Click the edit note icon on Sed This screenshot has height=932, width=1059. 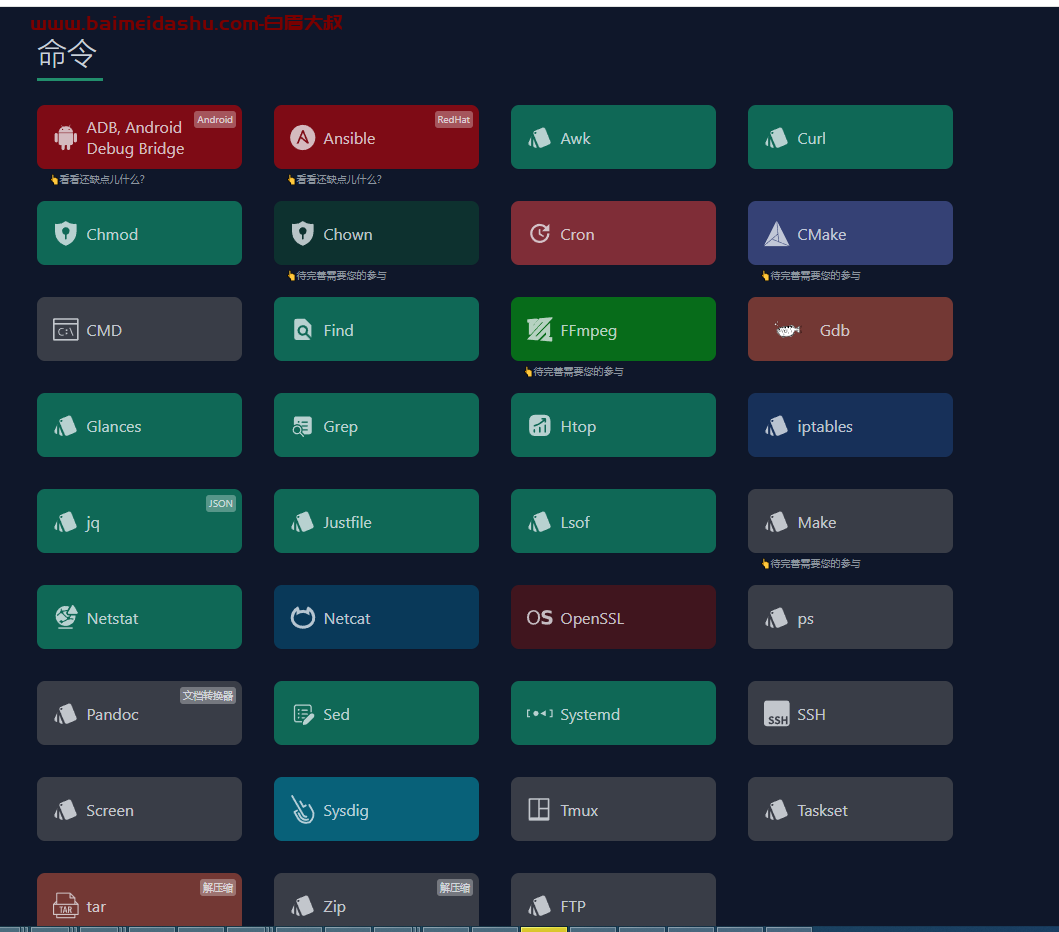coord(303,714)
